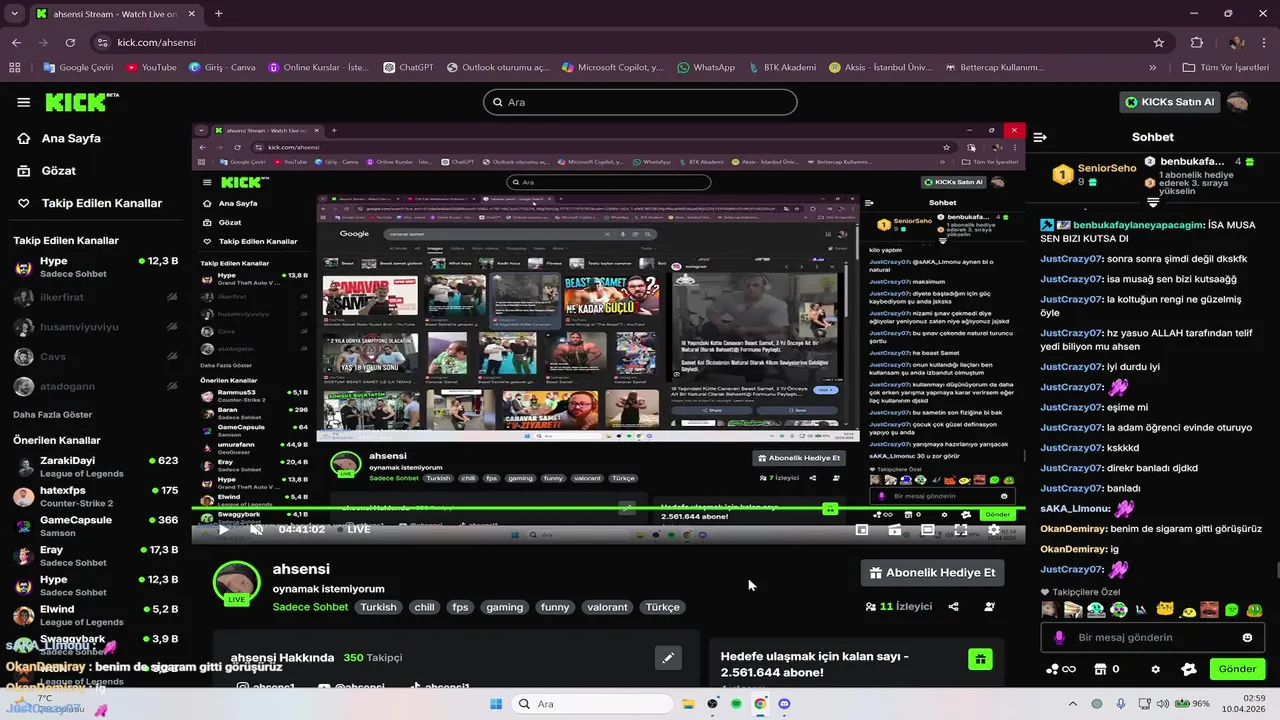Click the user follow icon beside share
This screenshot has height=720, width=1280.
(990, 606)
